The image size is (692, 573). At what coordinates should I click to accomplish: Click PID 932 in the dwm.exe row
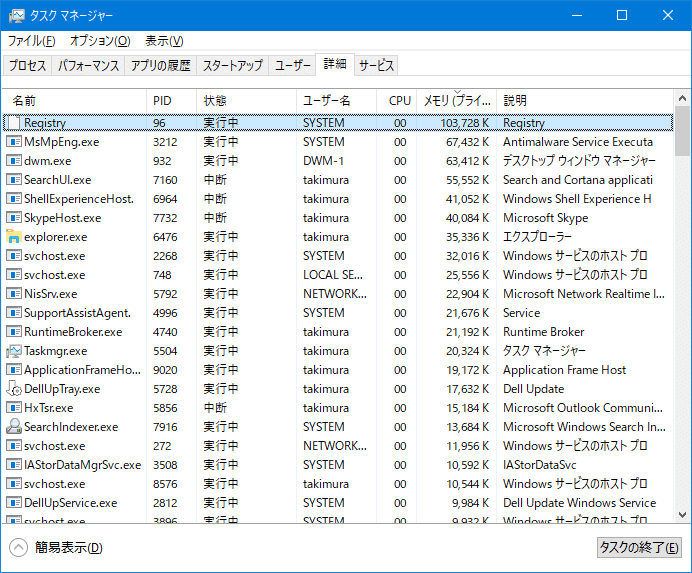pyautogui.click(x=162, y=161)
